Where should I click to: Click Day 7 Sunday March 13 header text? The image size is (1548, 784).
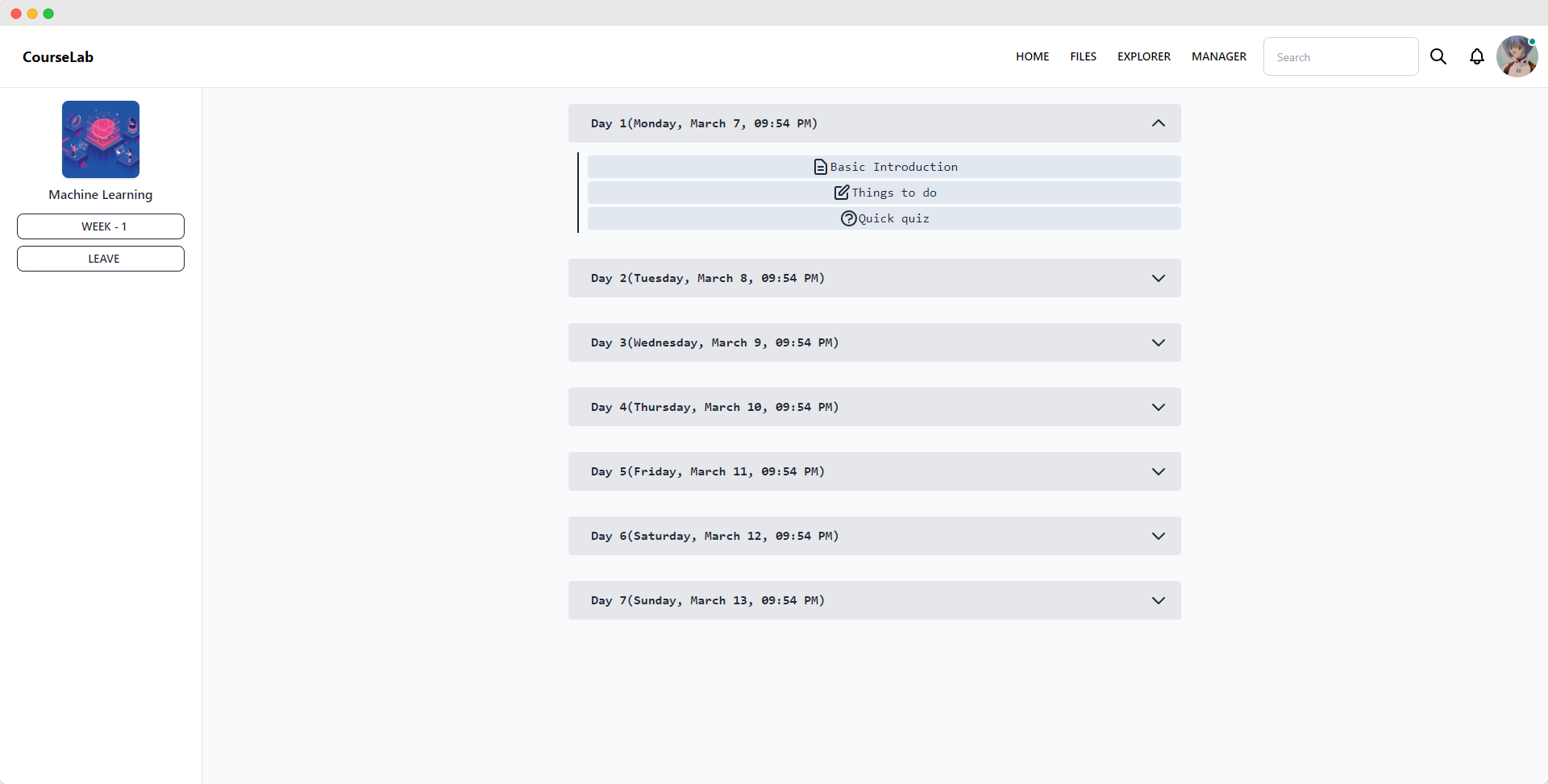click(707, 600)
